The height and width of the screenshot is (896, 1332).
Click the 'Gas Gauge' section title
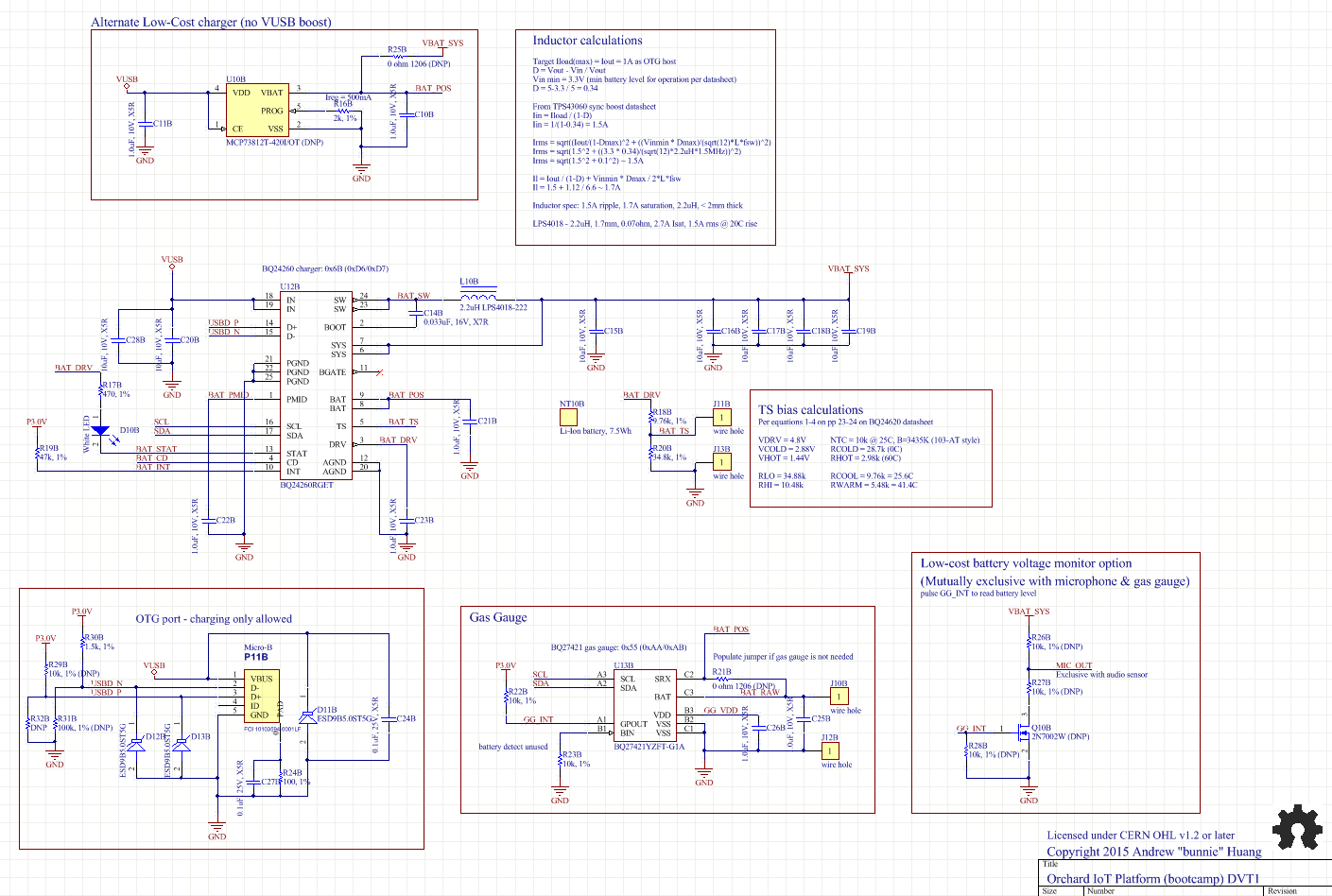(498, 617)
